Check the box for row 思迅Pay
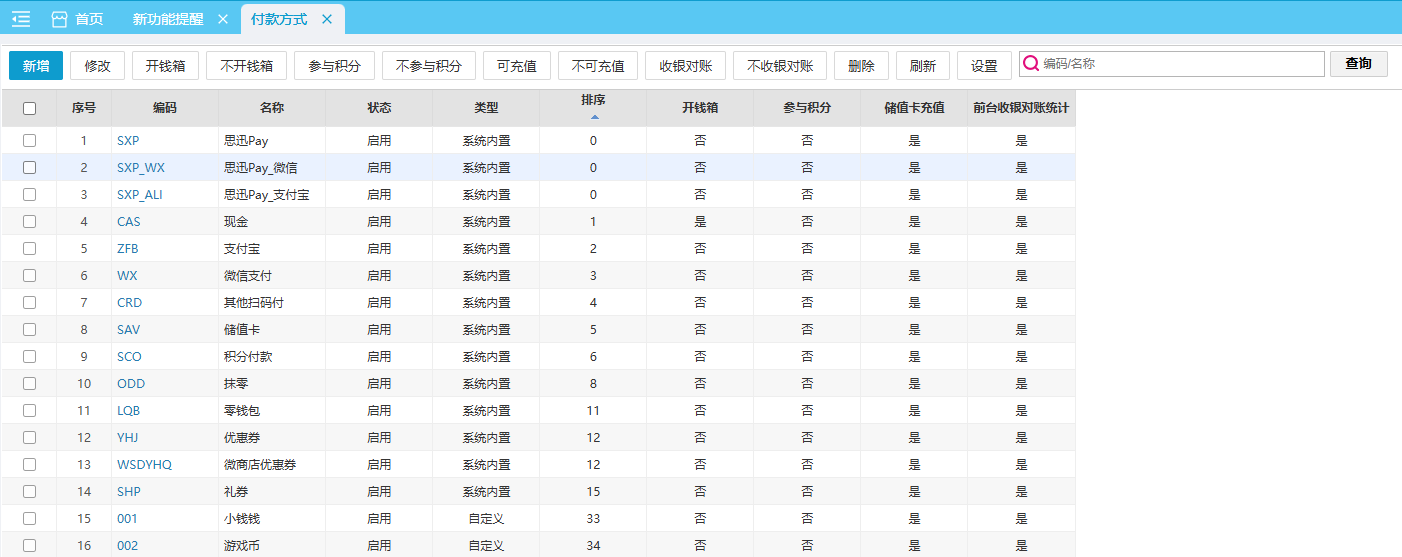Screen dimensions: 1402x557 tap(29, 141)
